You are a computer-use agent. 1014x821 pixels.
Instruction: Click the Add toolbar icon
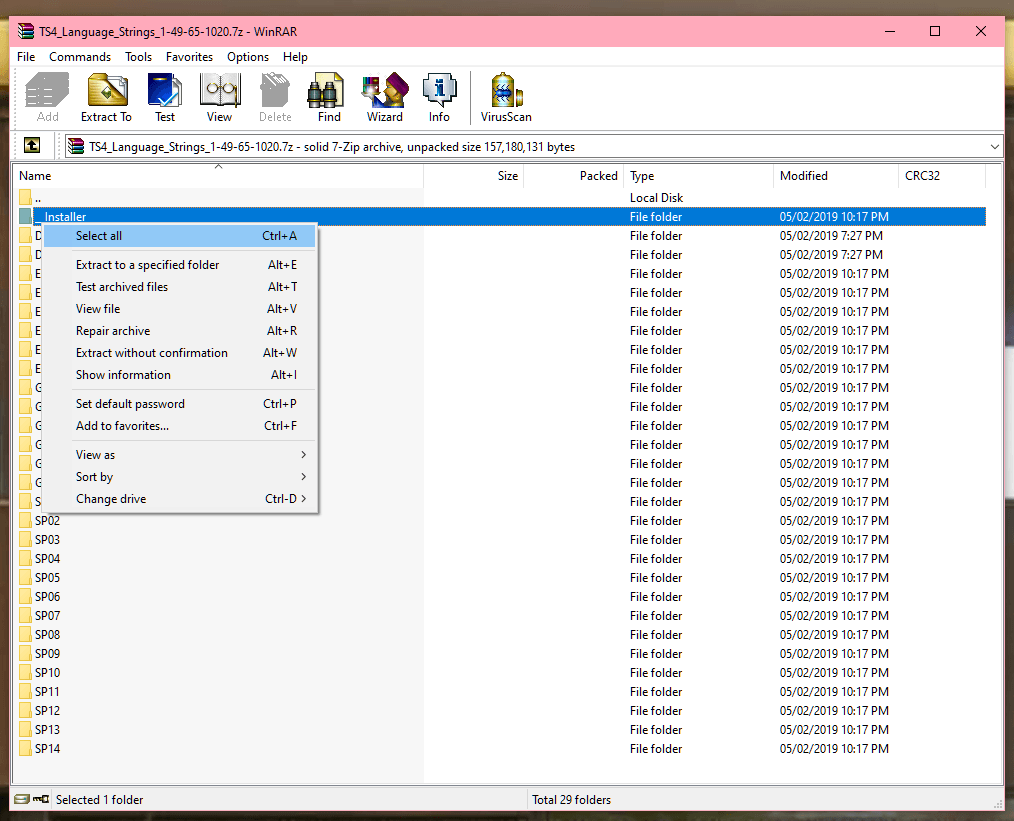47,98
